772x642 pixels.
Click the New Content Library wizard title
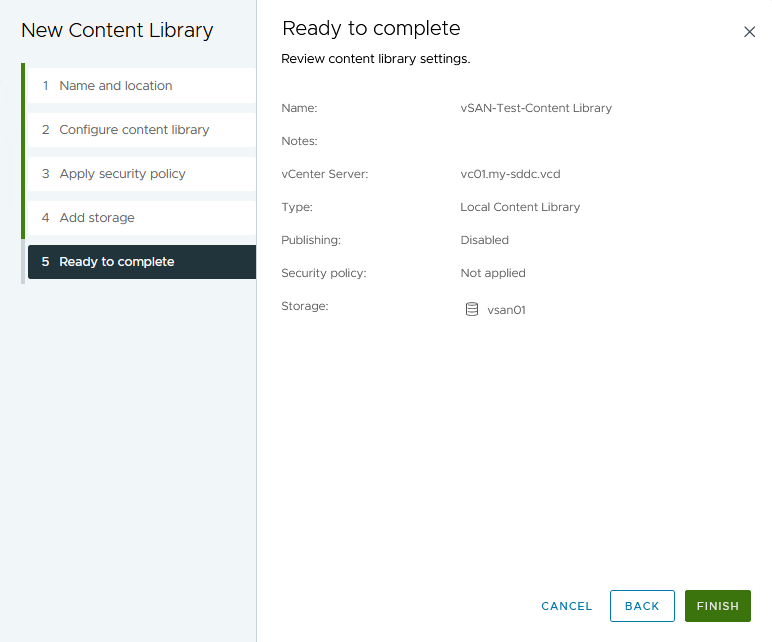(117, 30)
